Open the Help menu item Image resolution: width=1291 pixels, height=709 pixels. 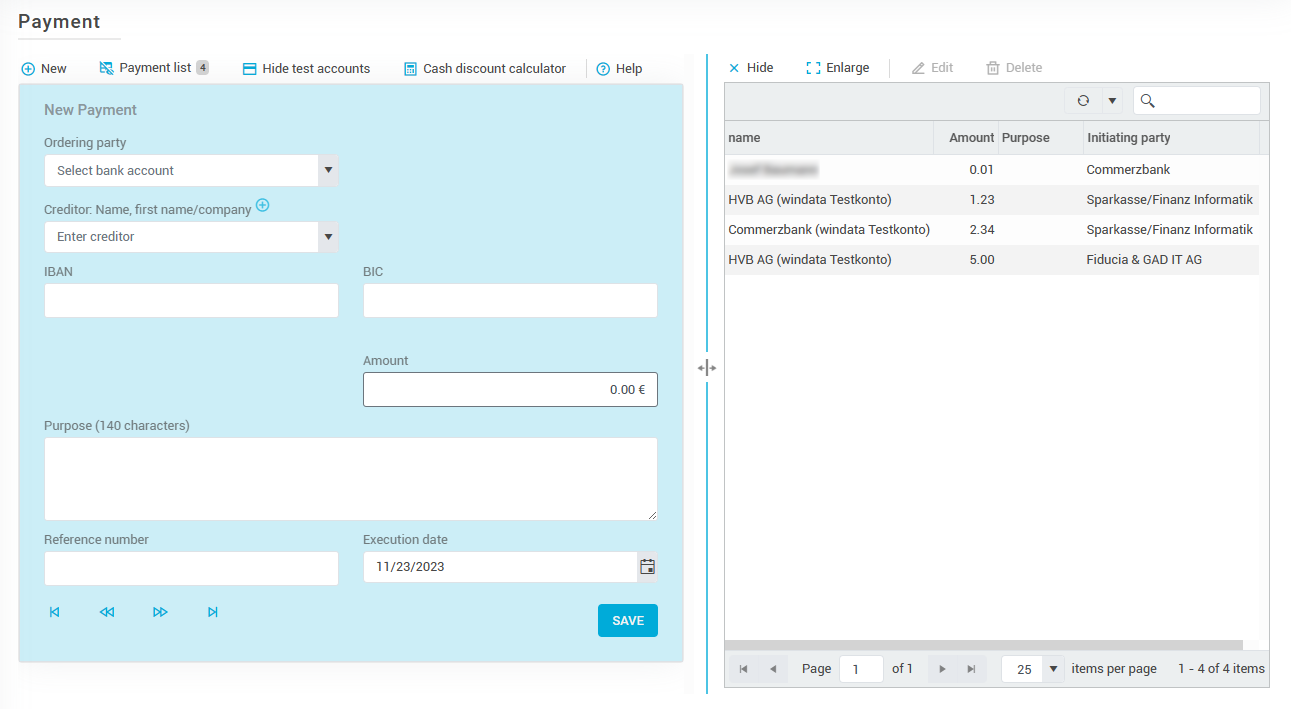click(x=619, y=69)
